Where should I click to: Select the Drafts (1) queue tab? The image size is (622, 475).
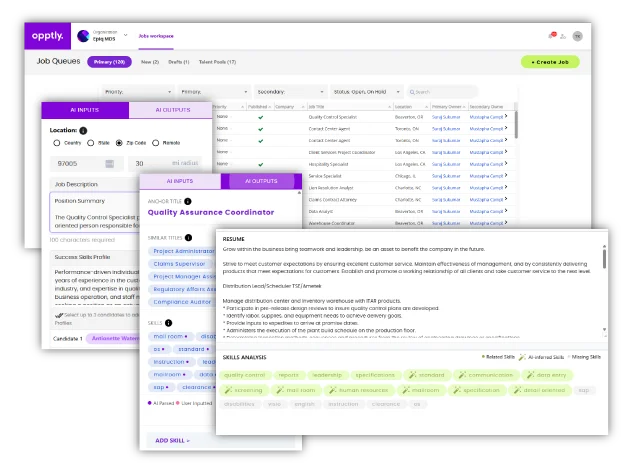pos(179,62)
